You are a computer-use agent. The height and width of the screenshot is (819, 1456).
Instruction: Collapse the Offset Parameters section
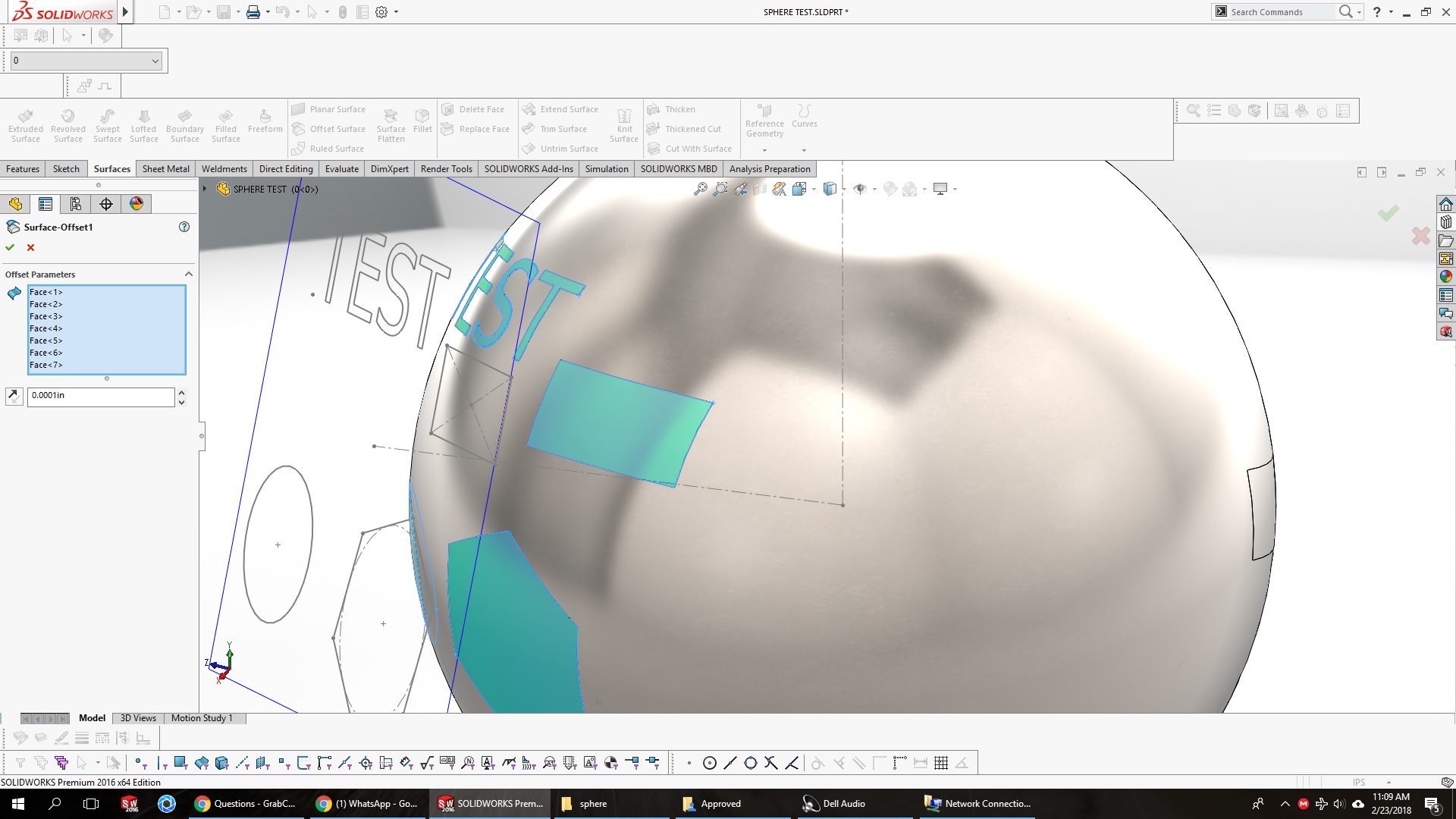[188, 274]
